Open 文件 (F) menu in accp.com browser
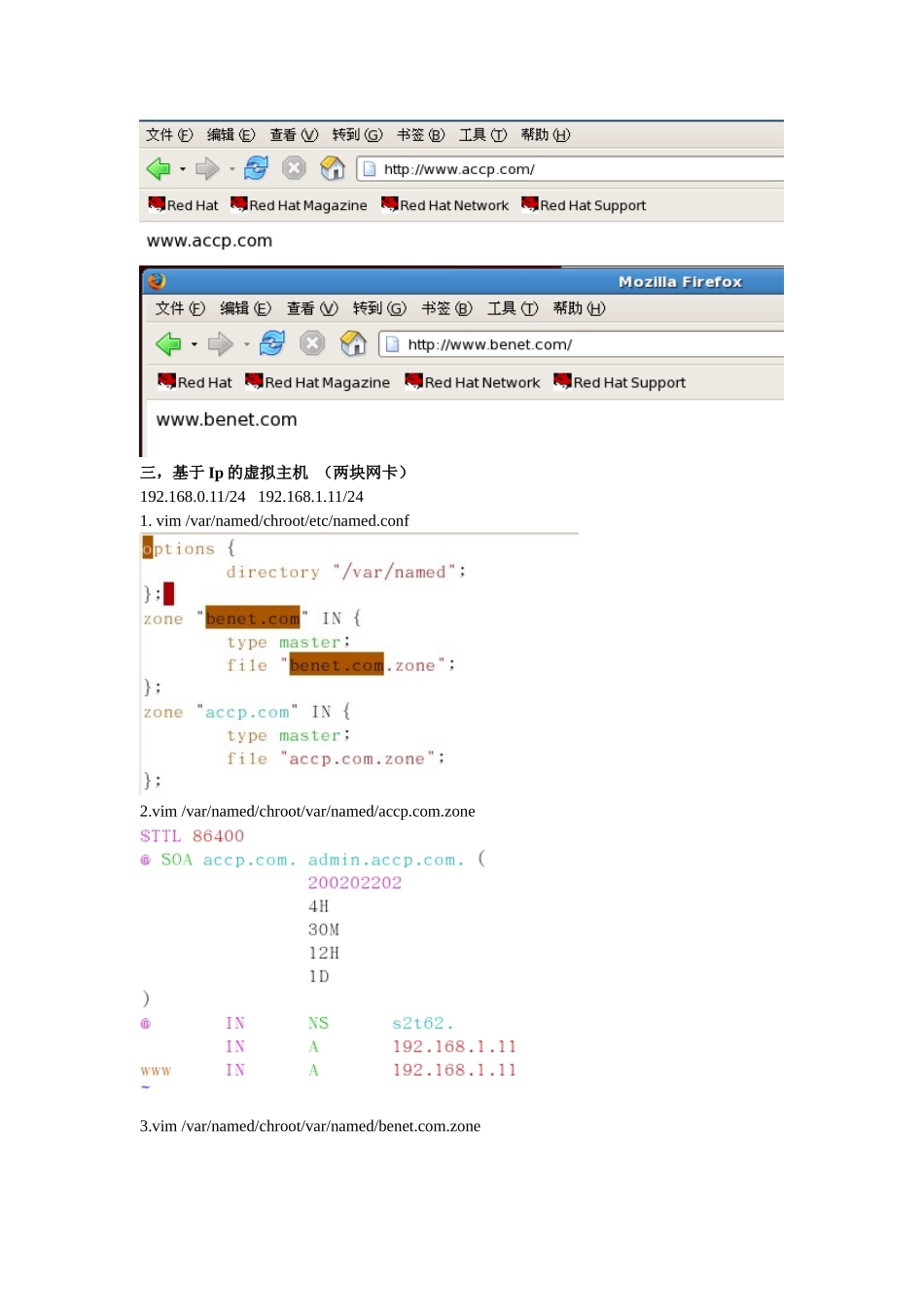Screen dimensions: 924x1307 [x=169, y=135]
